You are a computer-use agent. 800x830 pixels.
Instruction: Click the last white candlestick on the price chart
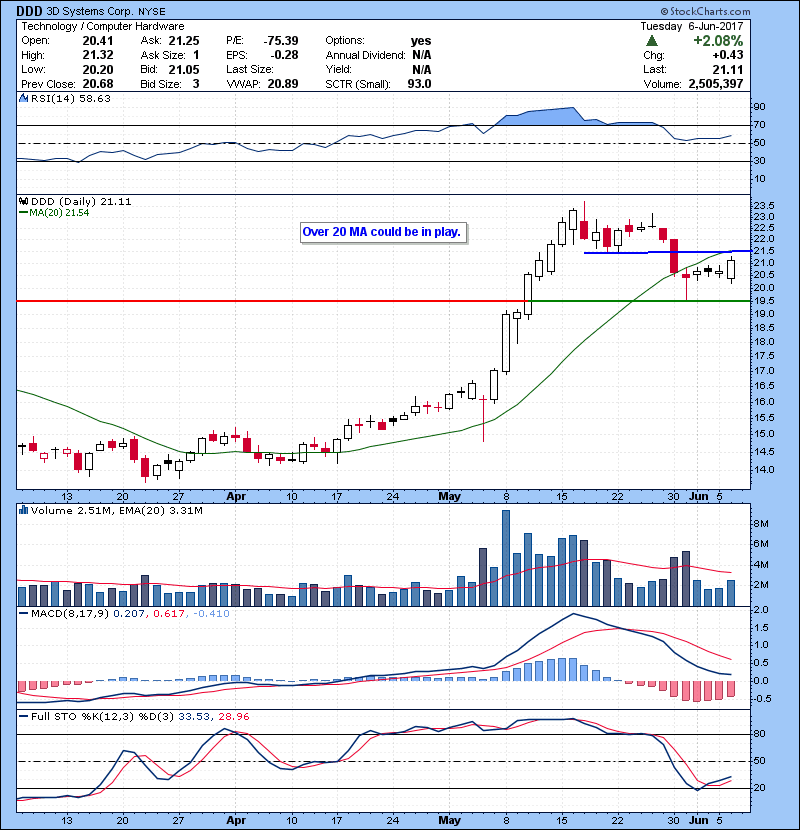731,269
